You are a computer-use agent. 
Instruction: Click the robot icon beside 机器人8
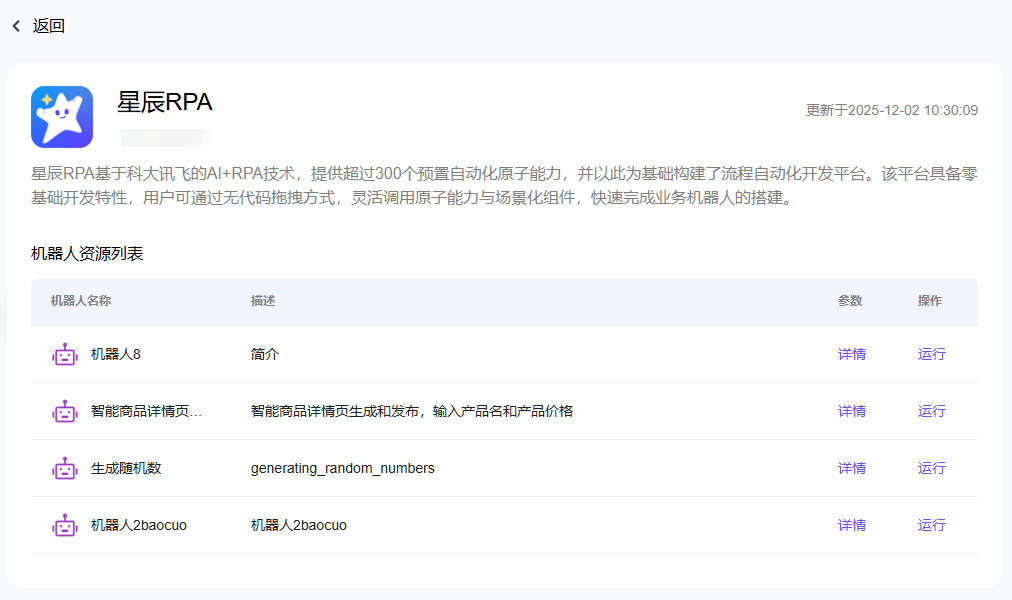point(65,354)
